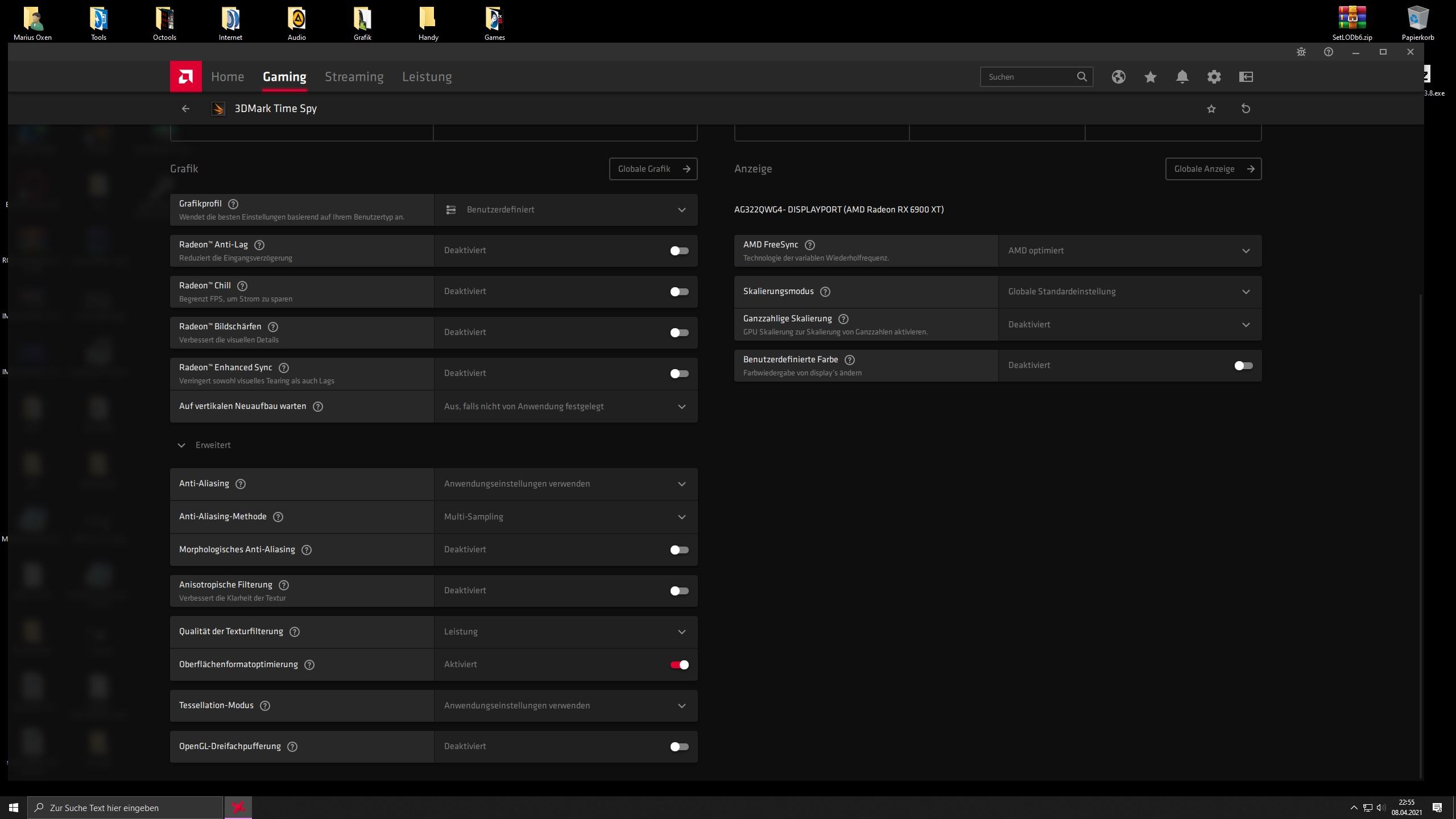1456x819 pixels.
Task: Select the Gaming tab
Action: click(x=284, y=77)
